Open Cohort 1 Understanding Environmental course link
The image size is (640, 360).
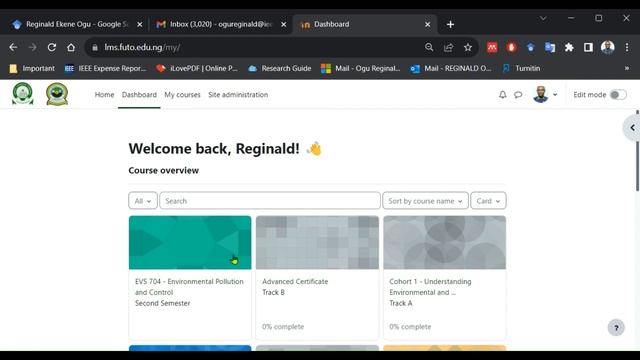coord(430,287)
